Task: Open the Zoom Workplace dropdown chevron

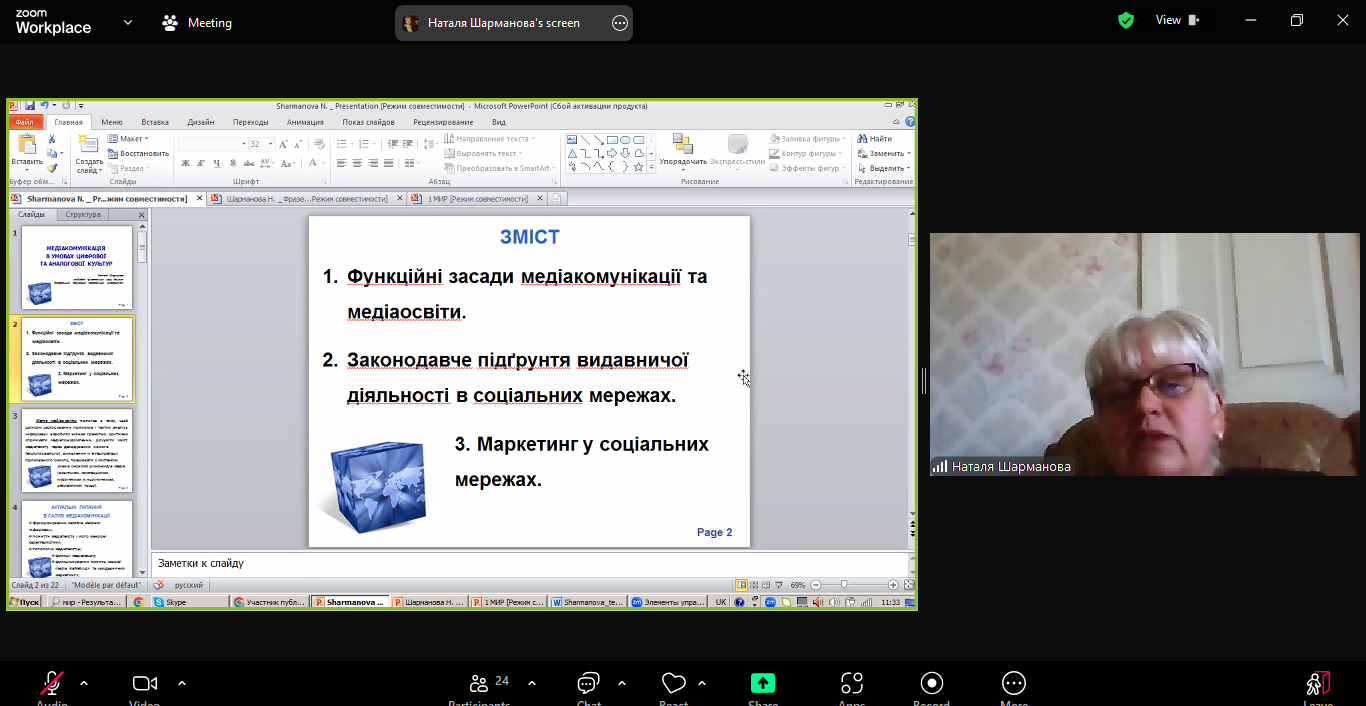Action: click(x=128, y=22)
